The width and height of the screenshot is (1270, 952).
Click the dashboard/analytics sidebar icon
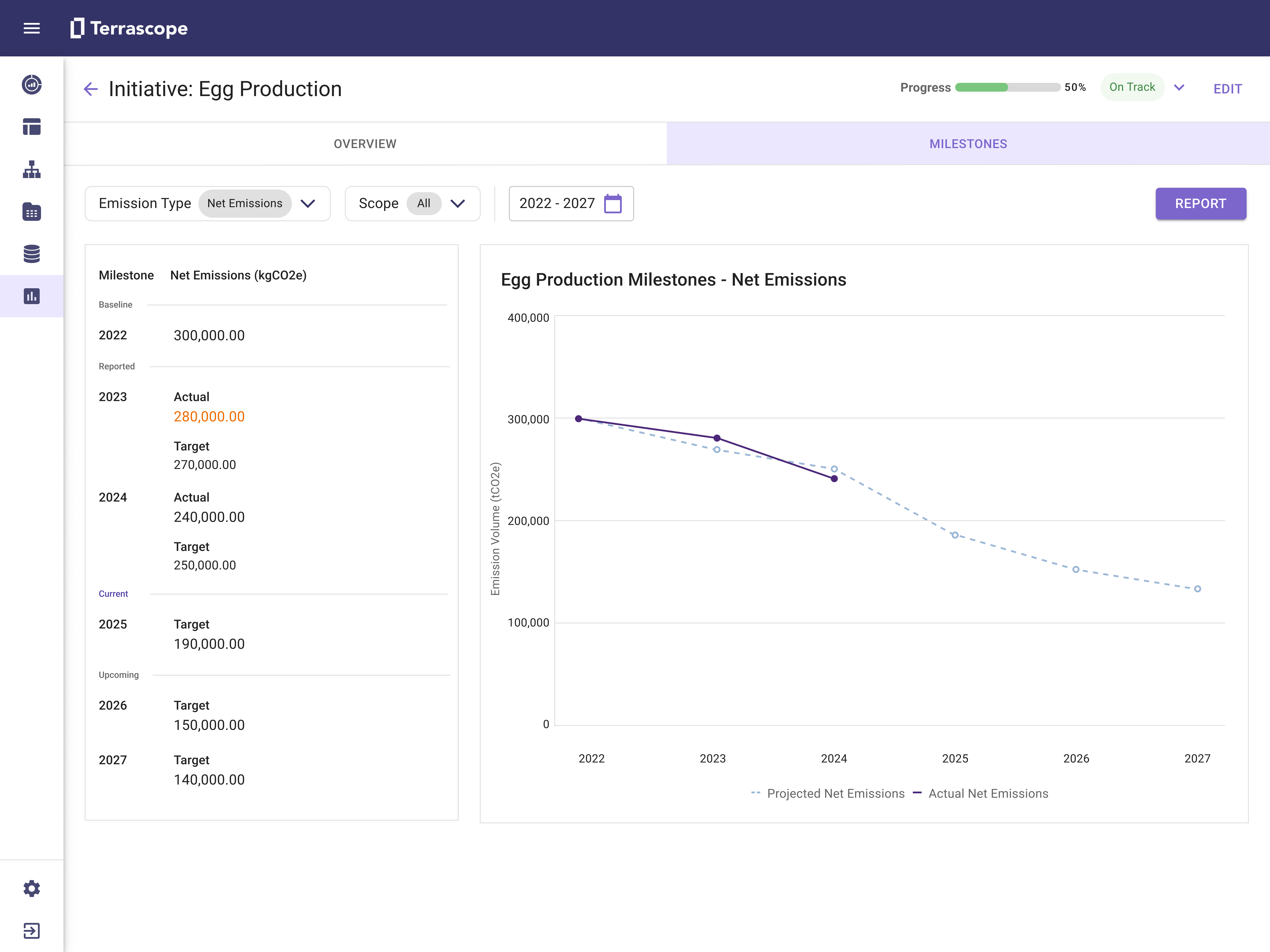[32, 295]
